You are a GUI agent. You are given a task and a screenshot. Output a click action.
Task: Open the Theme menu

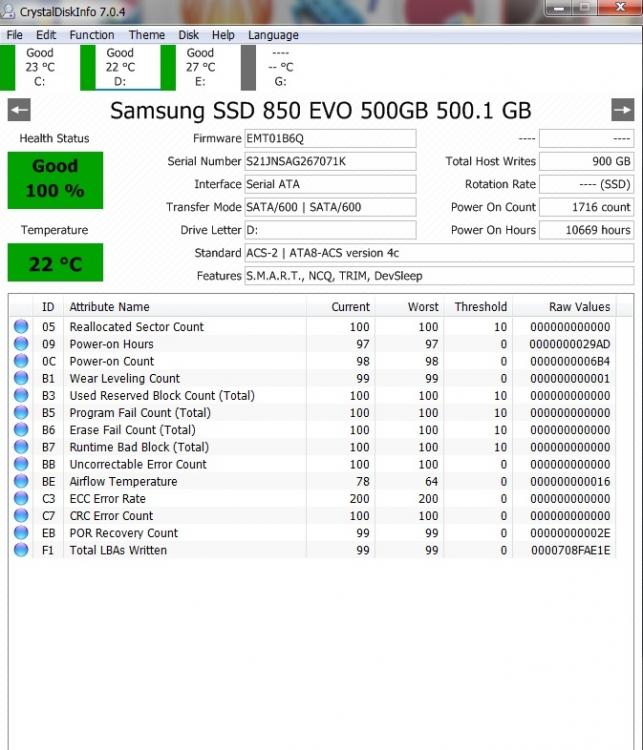coord(146,35)
